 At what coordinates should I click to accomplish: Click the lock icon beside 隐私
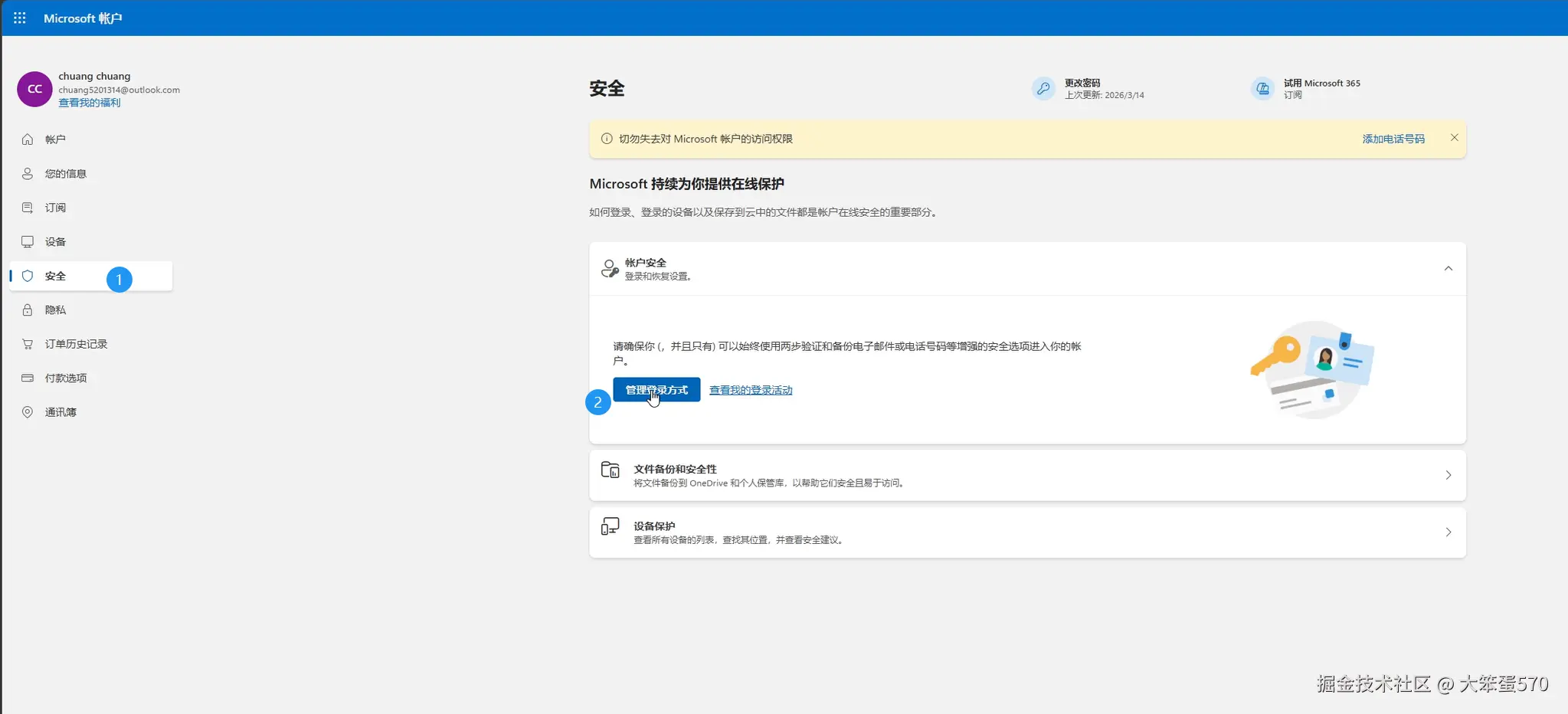(x=28, y=310)
